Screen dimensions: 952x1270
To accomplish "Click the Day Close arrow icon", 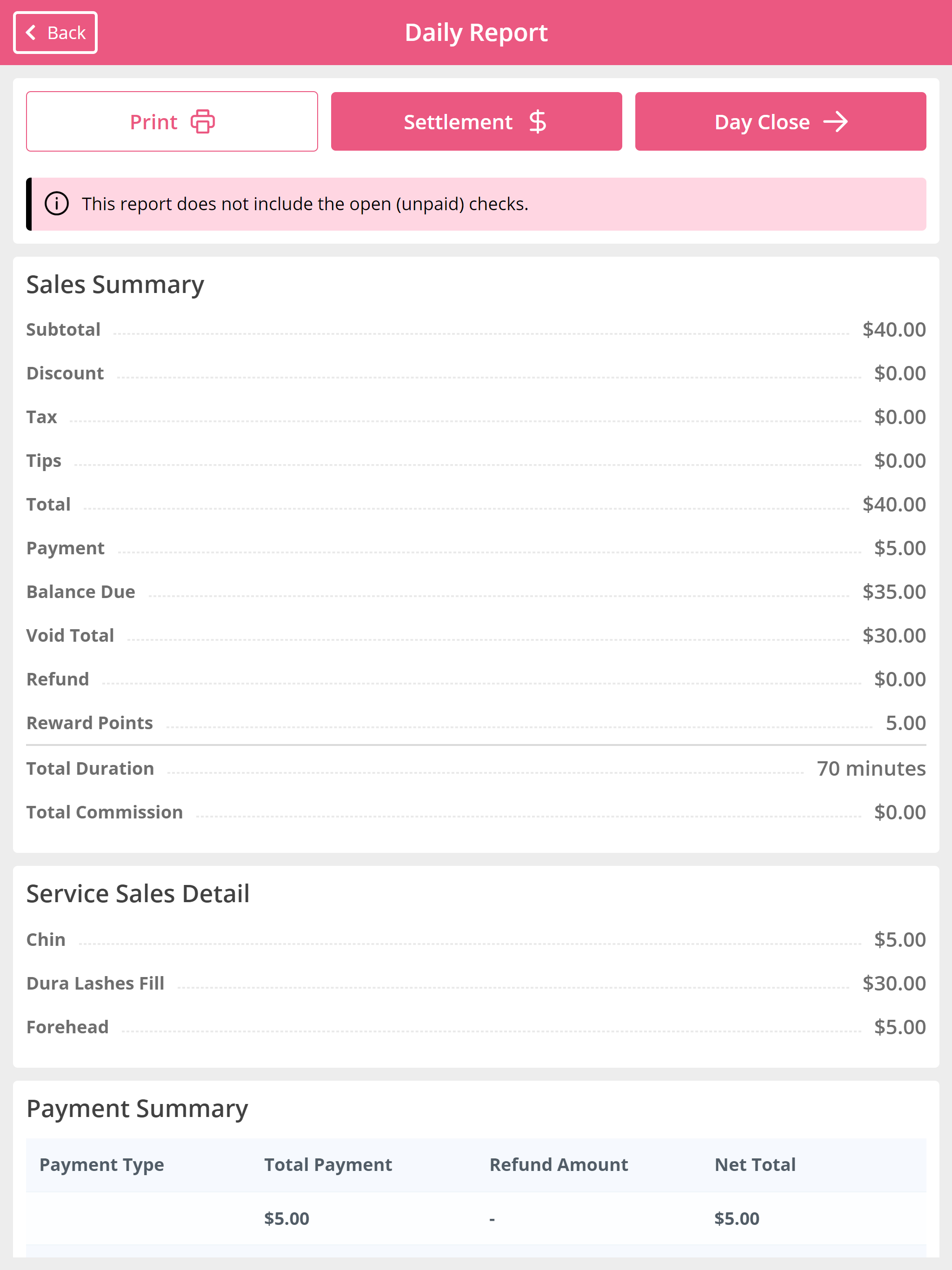I will click(x=835, y=122).
